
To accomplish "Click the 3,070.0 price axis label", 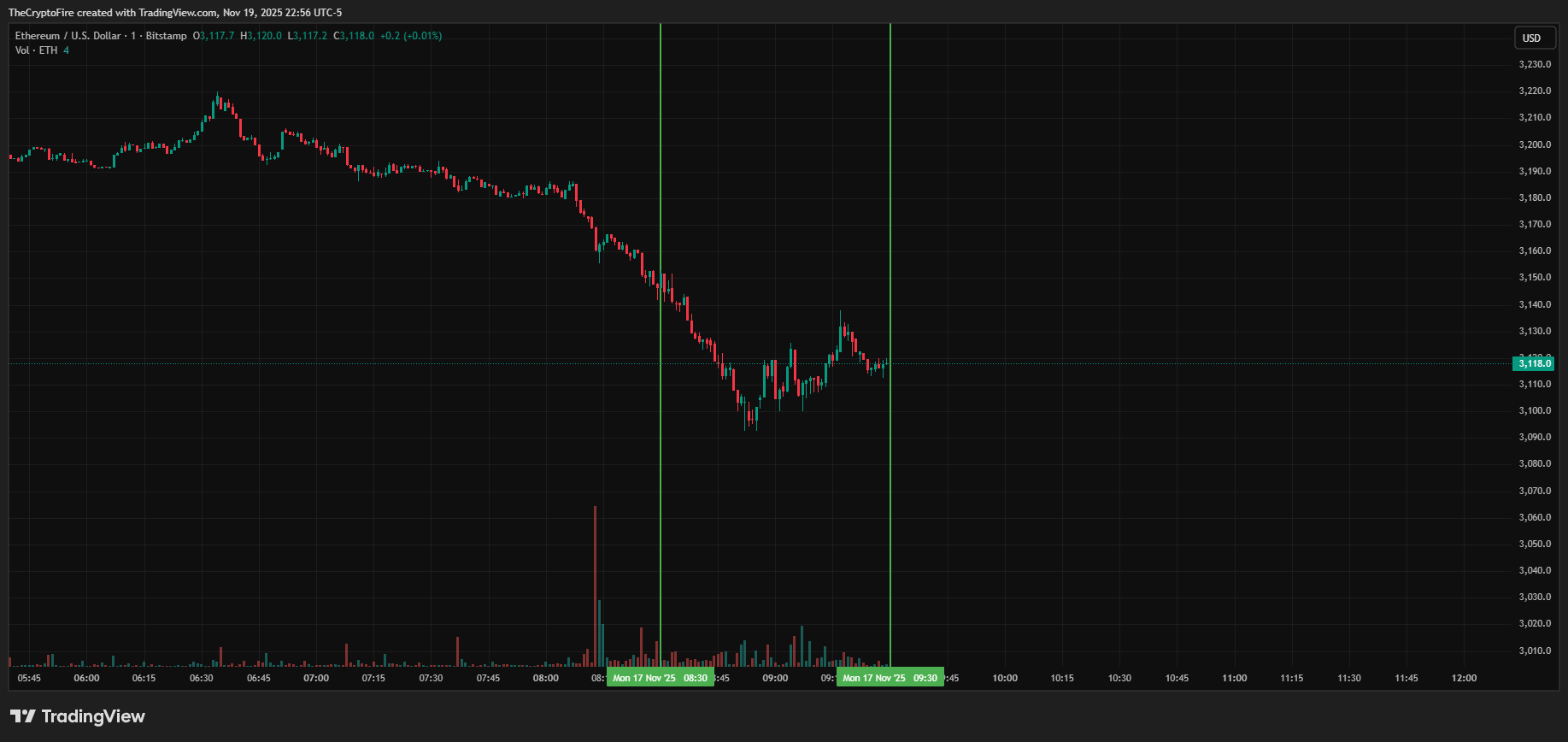I will [x=1536, y=491].
